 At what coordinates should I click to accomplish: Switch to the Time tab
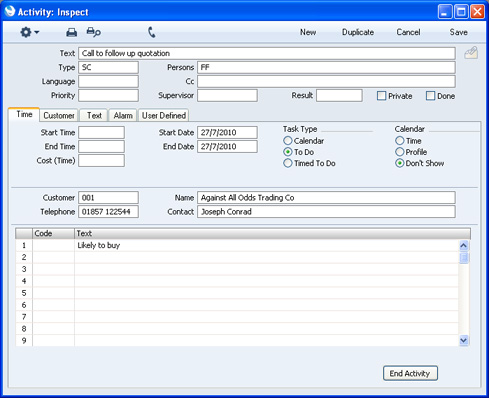tap(24, 114)
